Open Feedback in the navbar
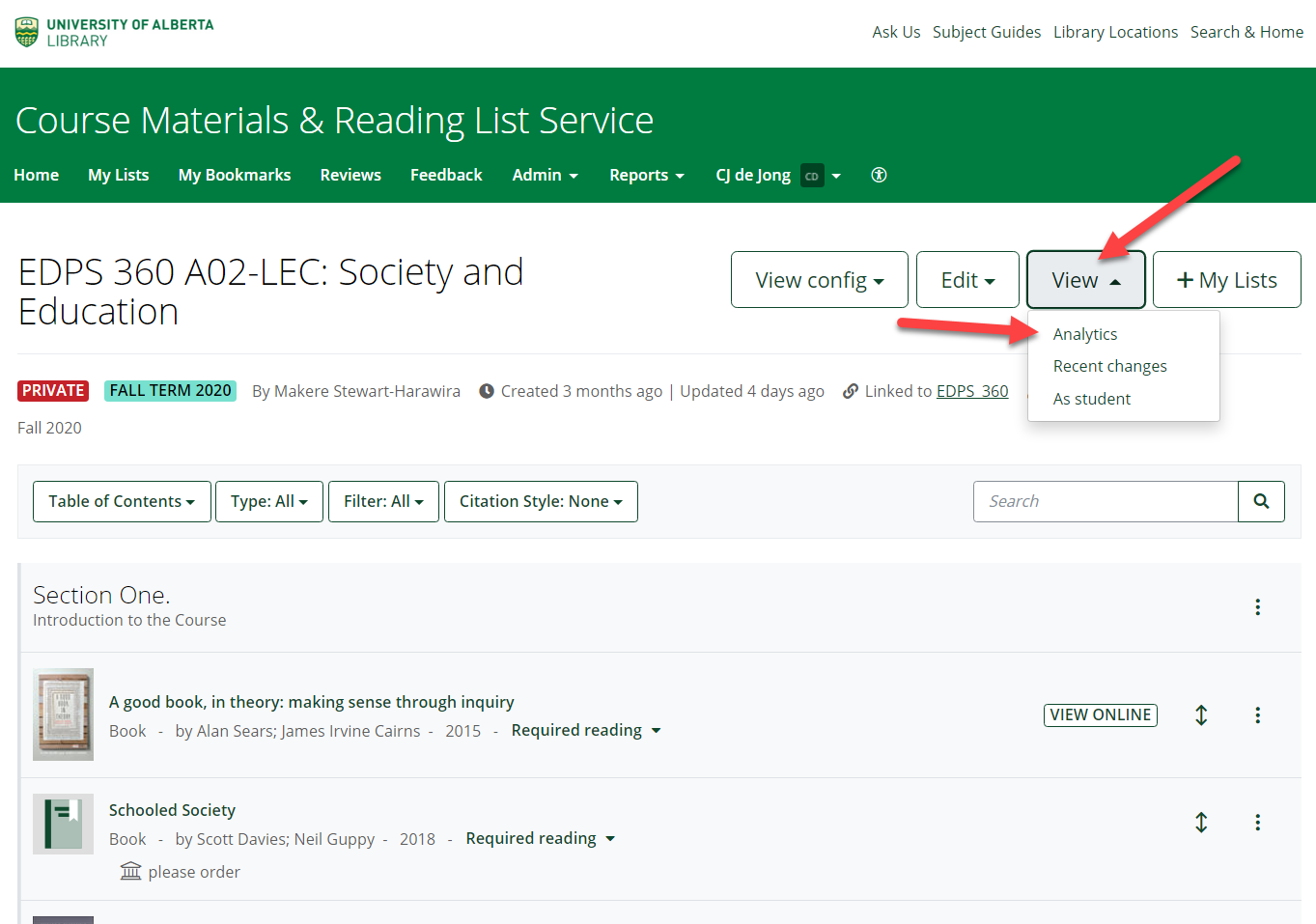 [x=446, y=175]
